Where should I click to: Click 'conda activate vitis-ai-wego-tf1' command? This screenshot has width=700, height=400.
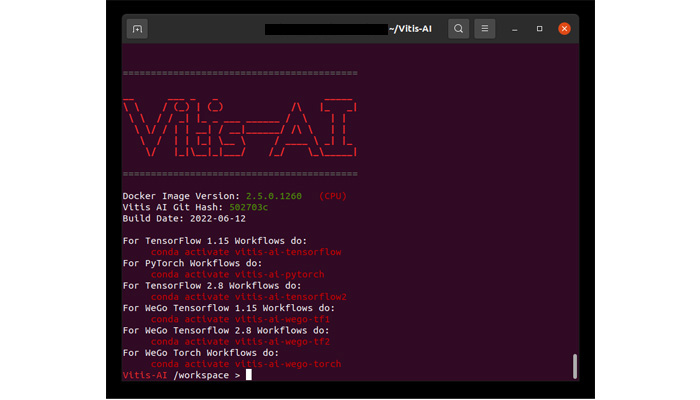[240, 319]
